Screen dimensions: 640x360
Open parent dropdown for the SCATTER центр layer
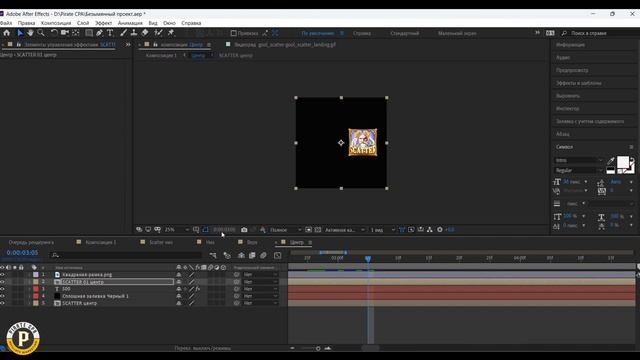coord(260,303)
